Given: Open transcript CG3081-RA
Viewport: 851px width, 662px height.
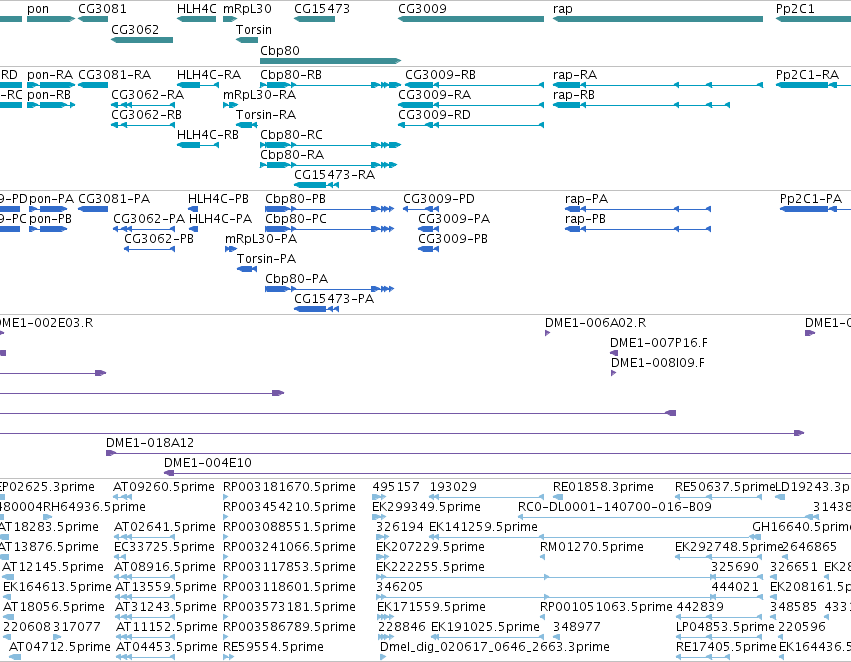Looking at the screenshot, I should pos(115,74).
